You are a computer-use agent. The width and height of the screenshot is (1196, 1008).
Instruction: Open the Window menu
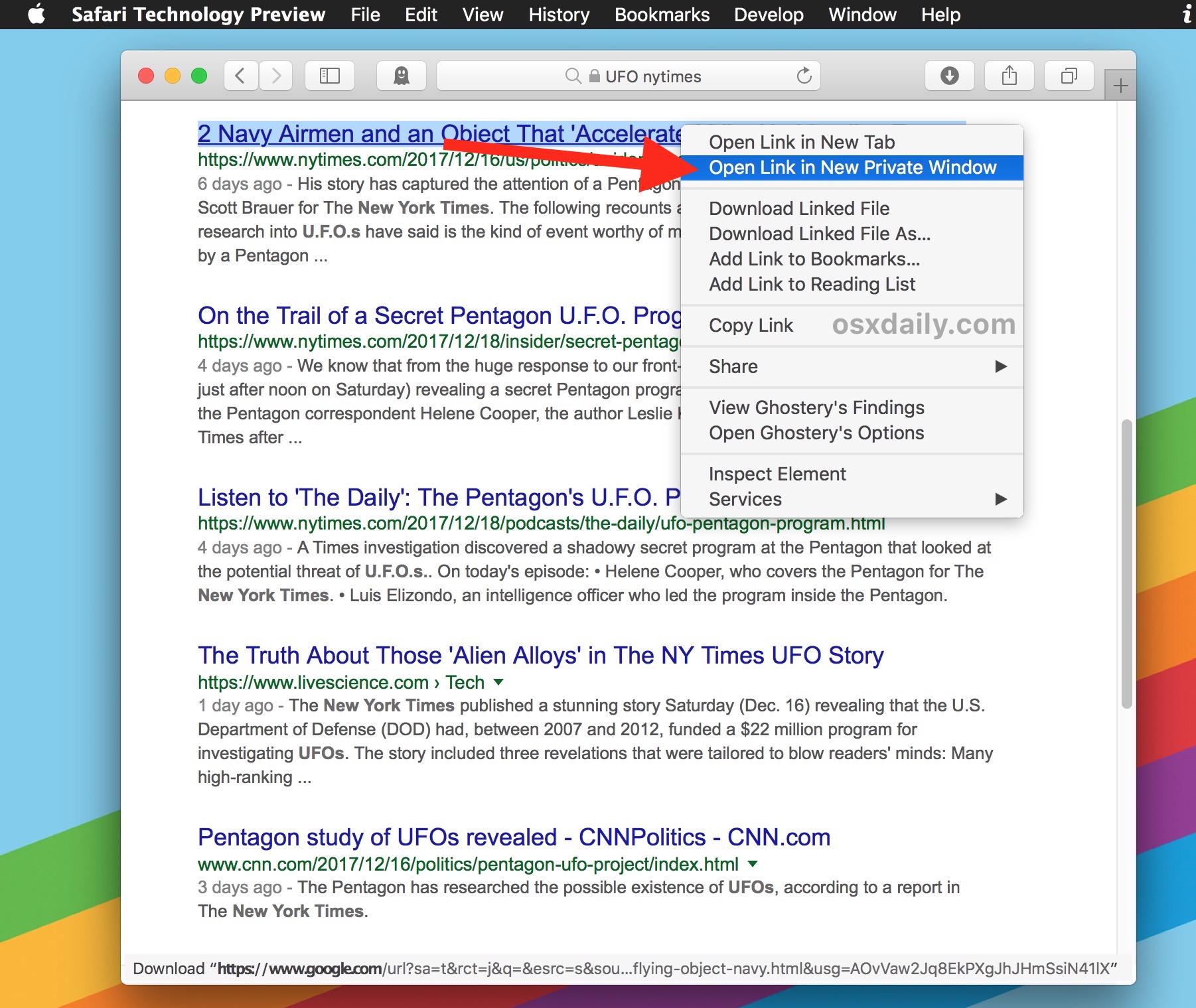coord(862,14)
